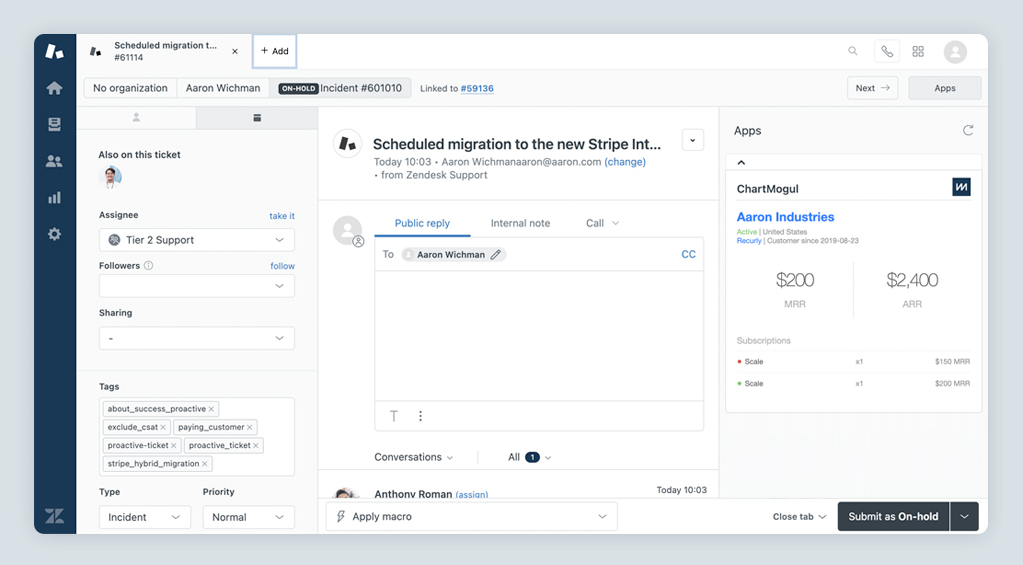Edit recipient with the pencil icon
The width and height of the screenshot is (1023, 565).
(x=496, y=254)
